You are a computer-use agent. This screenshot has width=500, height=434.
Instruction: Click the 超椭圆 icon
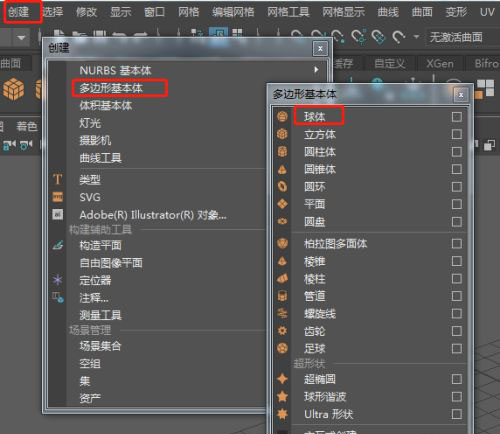point(282,379)
